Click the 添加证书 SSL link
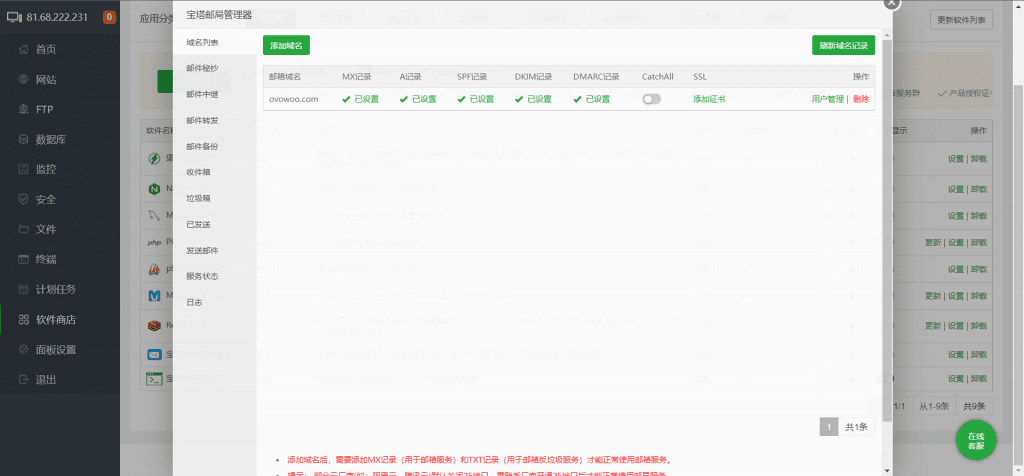 [x=709, y=99]
